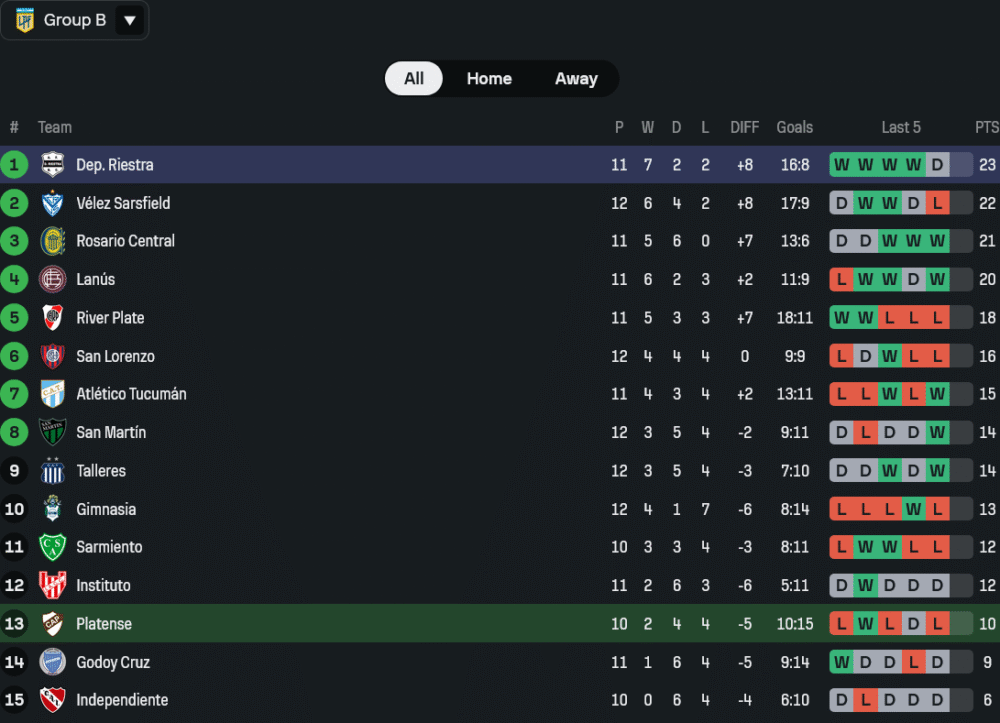Viewport: 1000px width, 723px height.
Task: Click the River Plate club crest
Action: pyautogui.click(x=52, y=318)
